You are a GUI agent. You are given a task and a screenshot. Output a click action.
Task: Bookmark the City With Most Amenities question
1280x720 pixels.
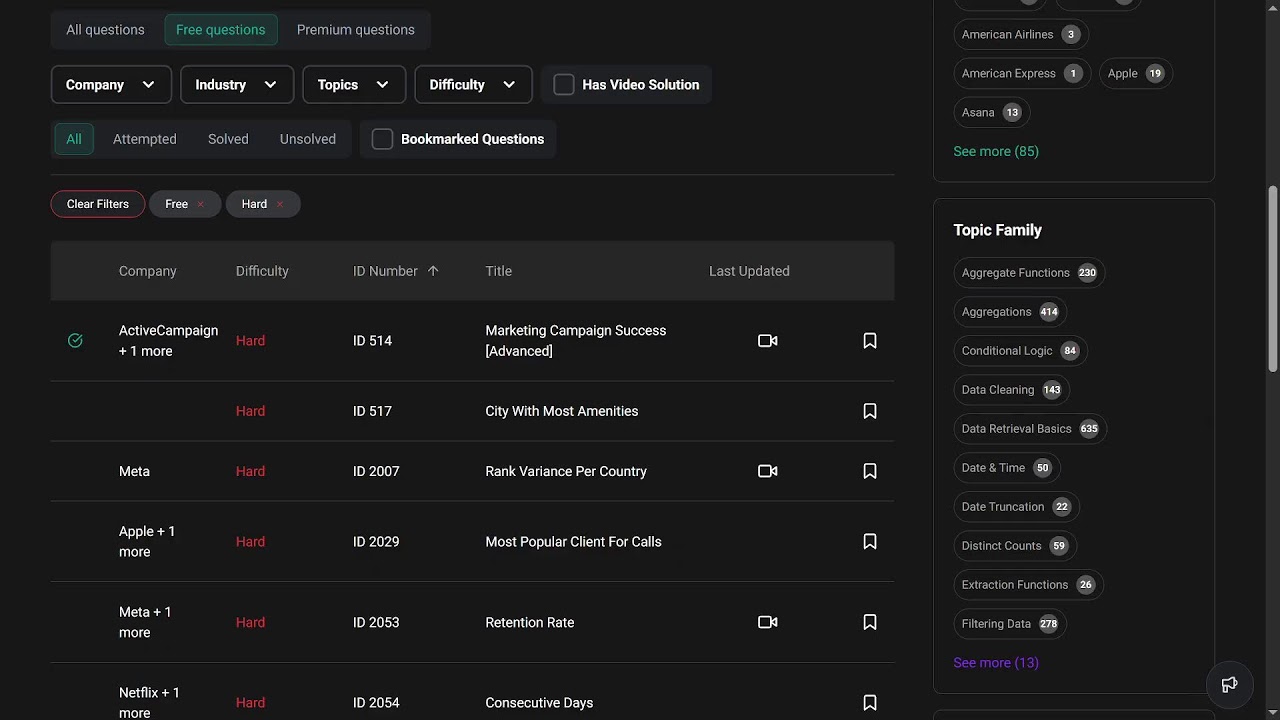[x=870, y=411]
